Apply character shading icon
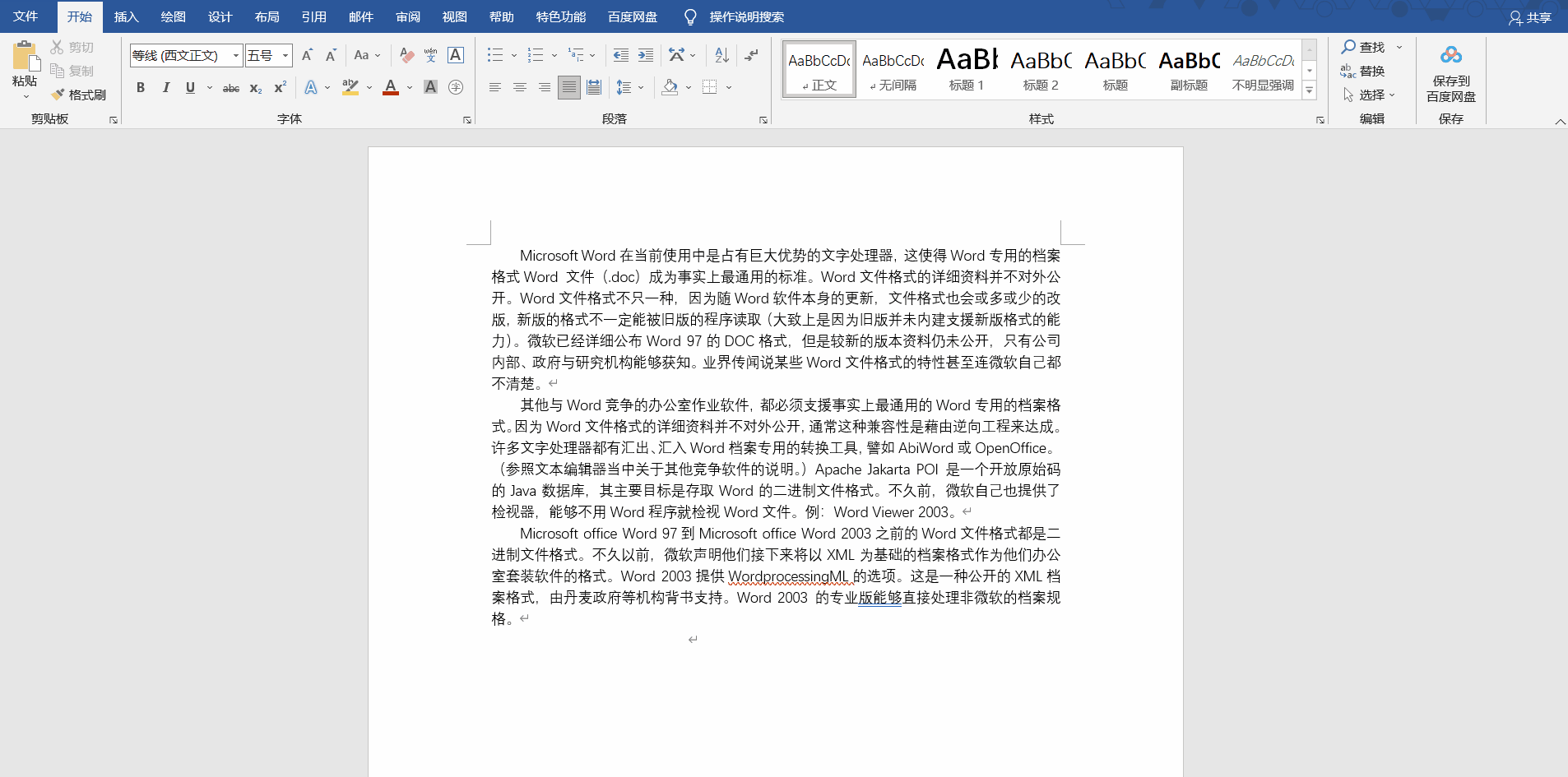The image size is (1568, 777). coord(430,87)
